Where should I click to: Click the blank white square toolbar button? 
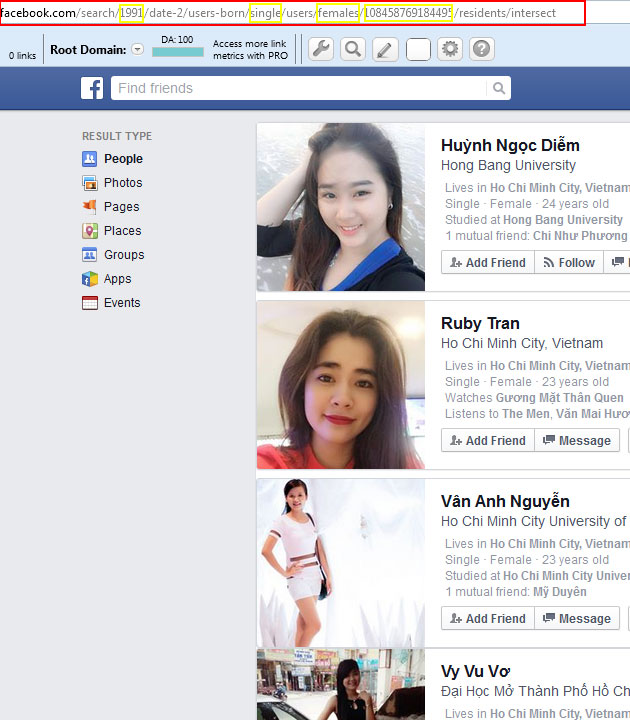[418, 49]
